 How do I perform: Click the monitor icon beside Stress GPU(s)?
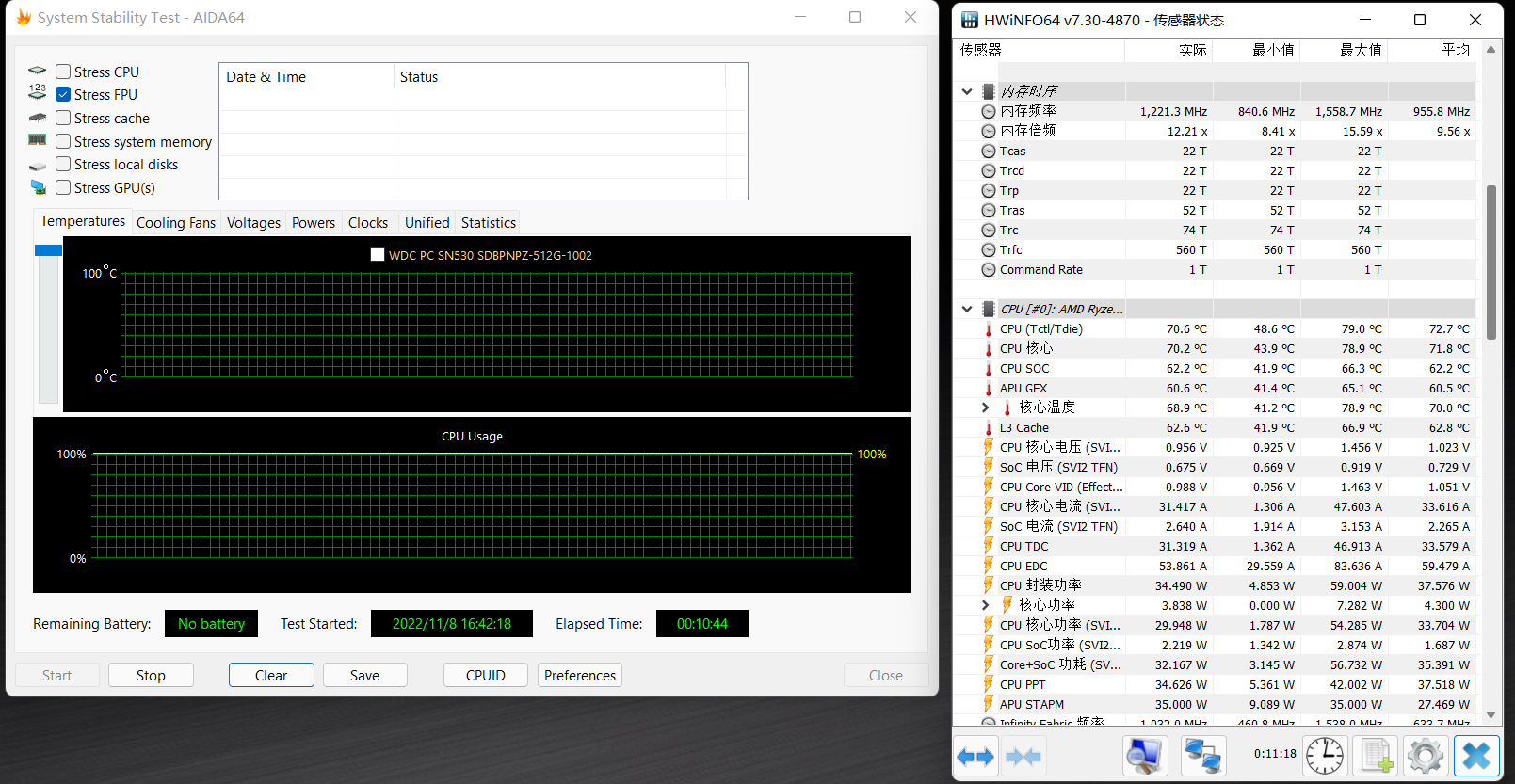38,187
